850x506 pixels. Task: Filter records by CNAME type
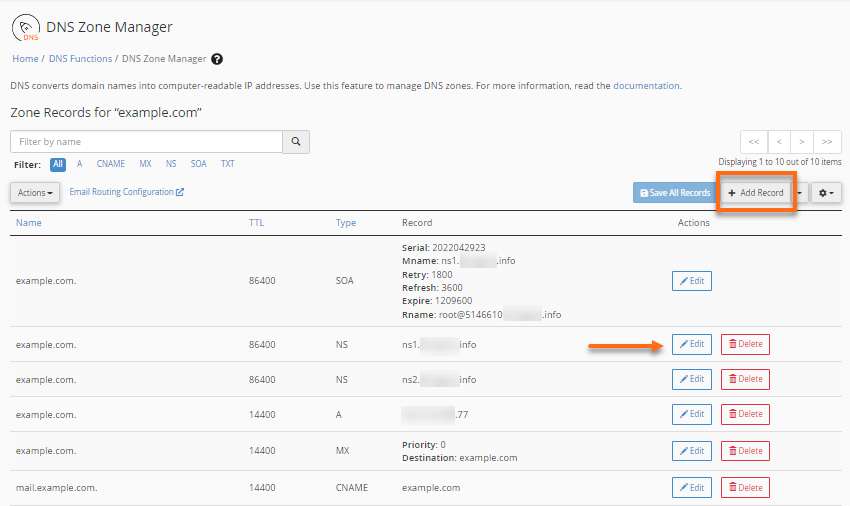click(x=110, y=164)
